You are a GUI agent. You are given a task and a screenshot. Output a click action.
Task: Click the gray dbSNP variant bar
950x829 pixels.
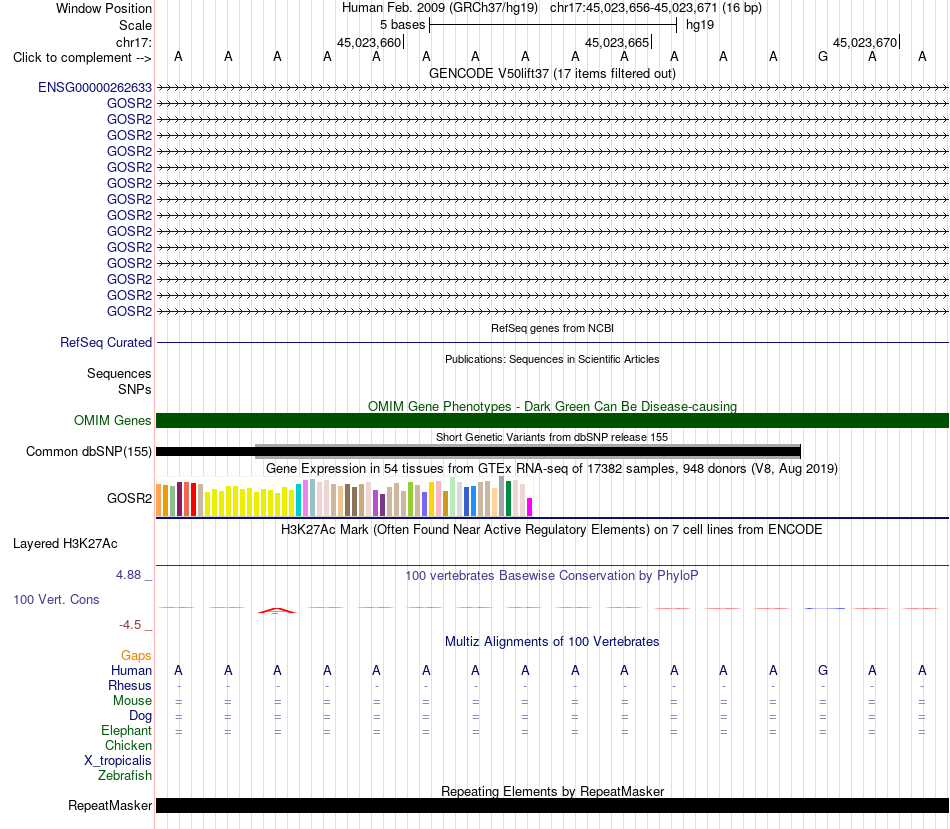click(x=528, y=451)
